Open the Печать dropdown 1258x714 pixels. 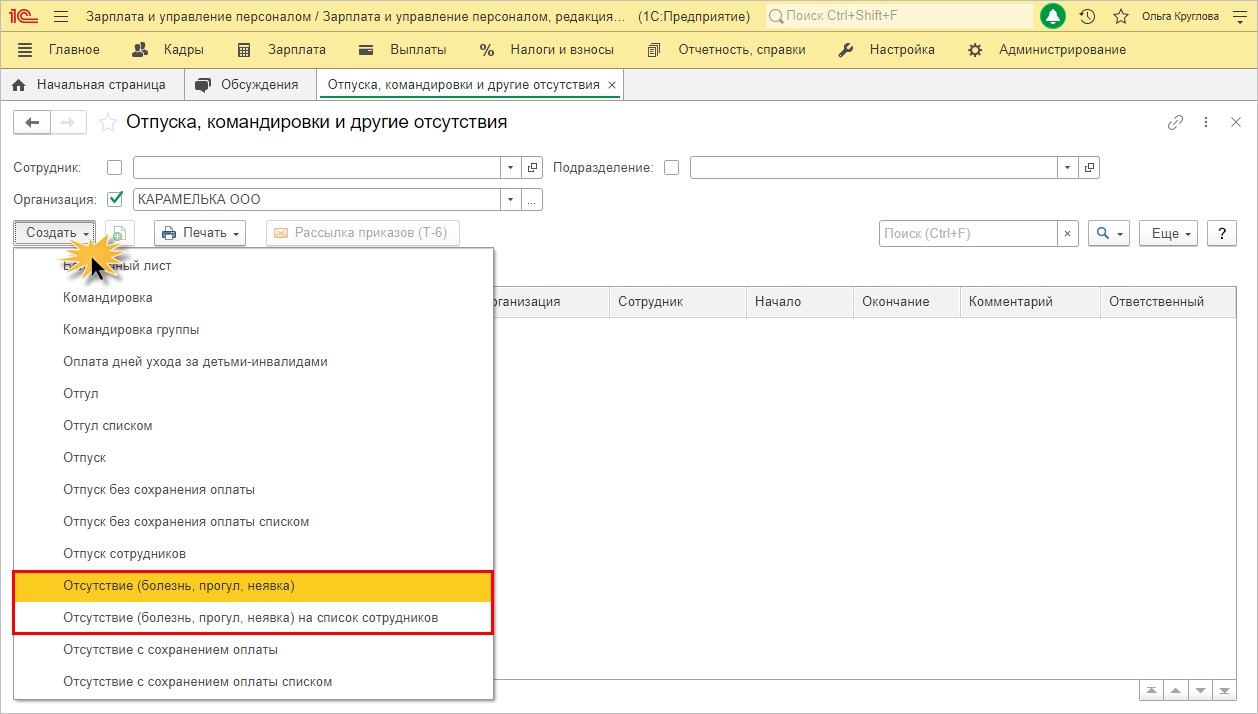pos(200,233)
